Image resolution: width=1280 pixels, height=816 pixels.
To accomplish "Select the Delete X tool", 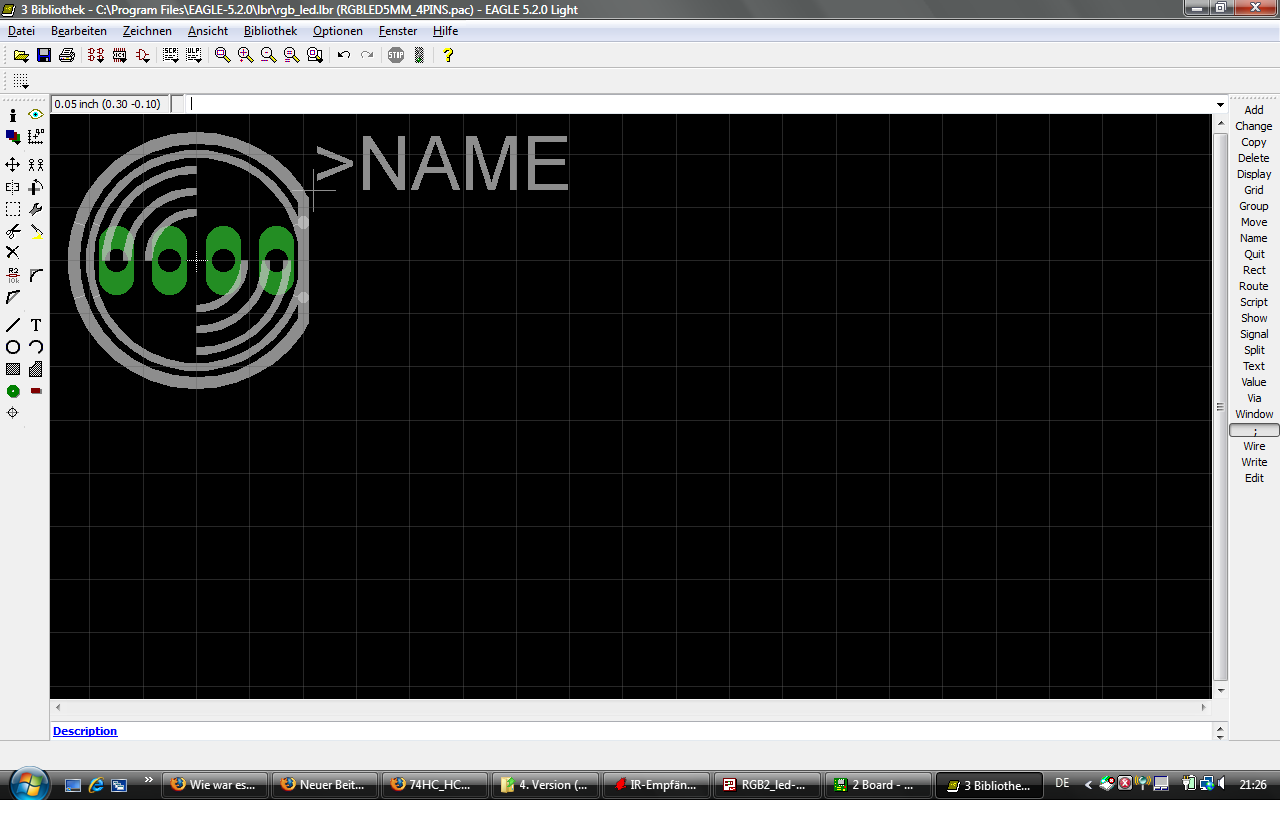I will pos(13,253).
